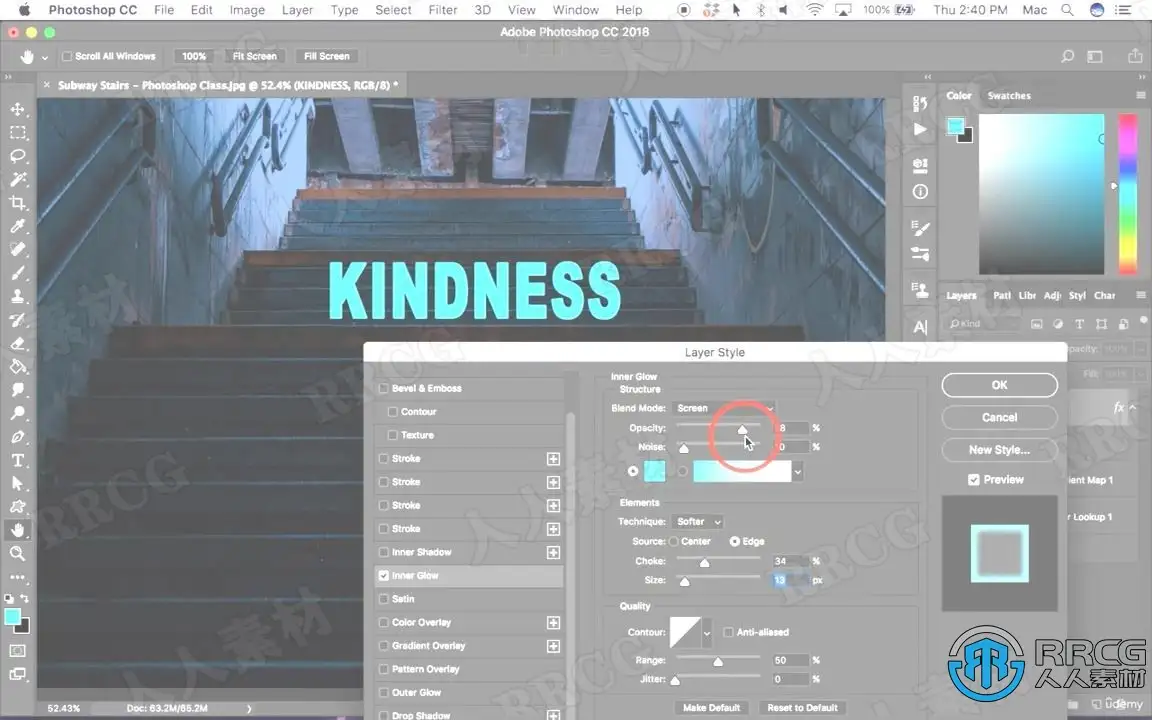Click the Inner Glow solid color swatch
Screen dimensions: 1152x720
(x=654, y=472)
